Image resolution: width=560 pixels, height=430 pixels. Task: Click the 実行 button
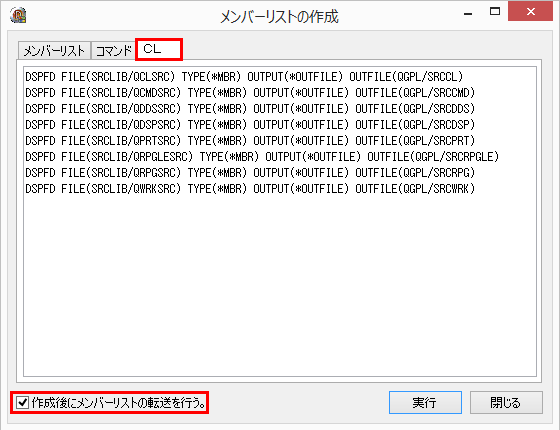(425, 402)
